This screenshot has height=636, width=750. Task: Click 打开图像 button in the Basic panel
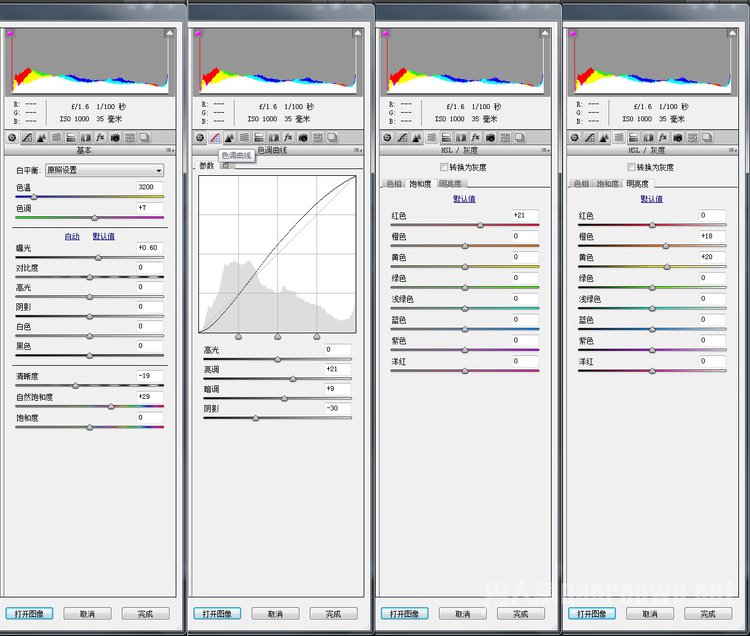point(29,614)
